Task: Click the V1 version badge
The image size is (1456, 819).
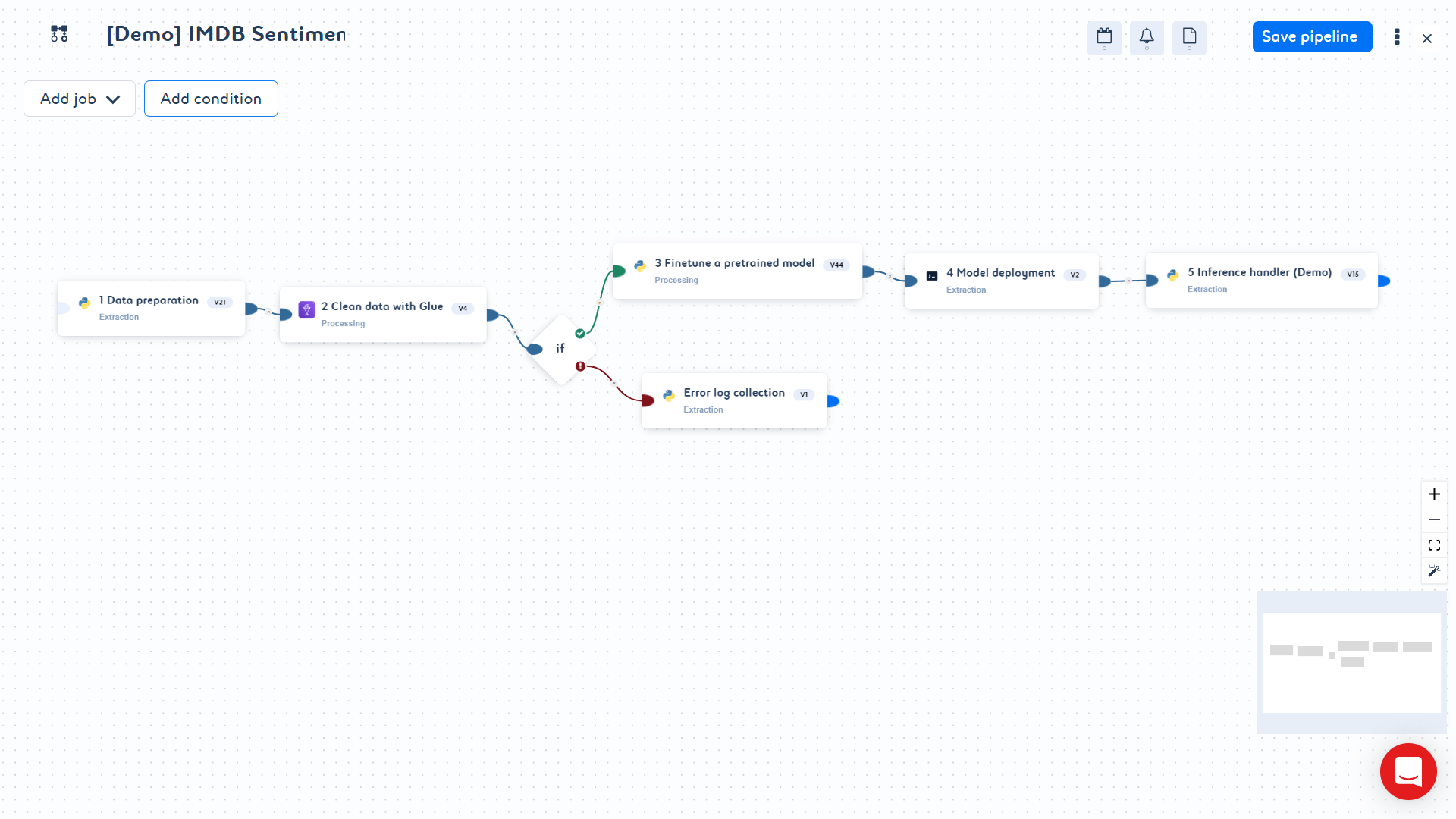Action: coord(804,394)
